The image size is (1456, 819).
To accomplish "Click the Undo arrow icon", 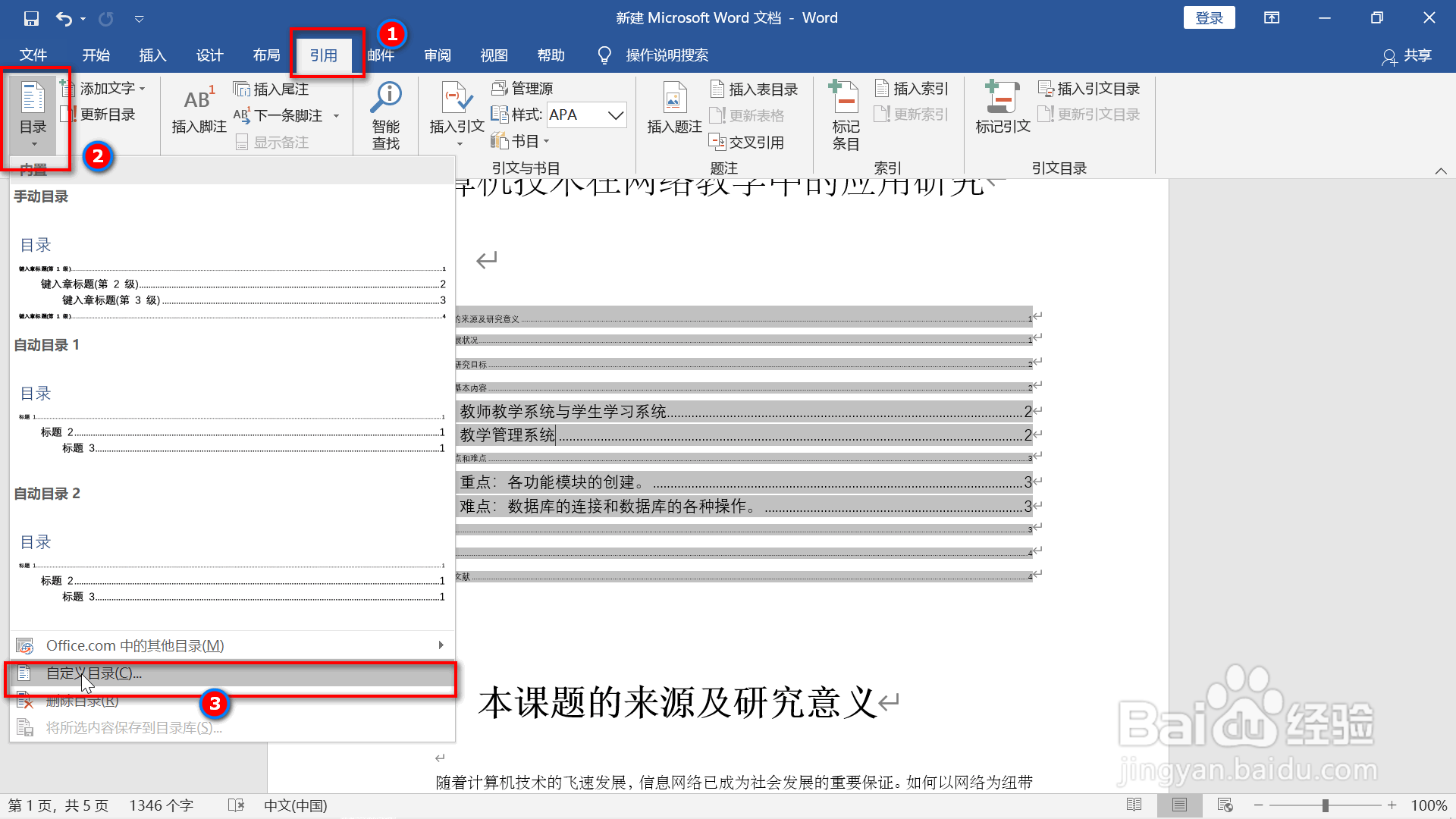I will (64, 18).
